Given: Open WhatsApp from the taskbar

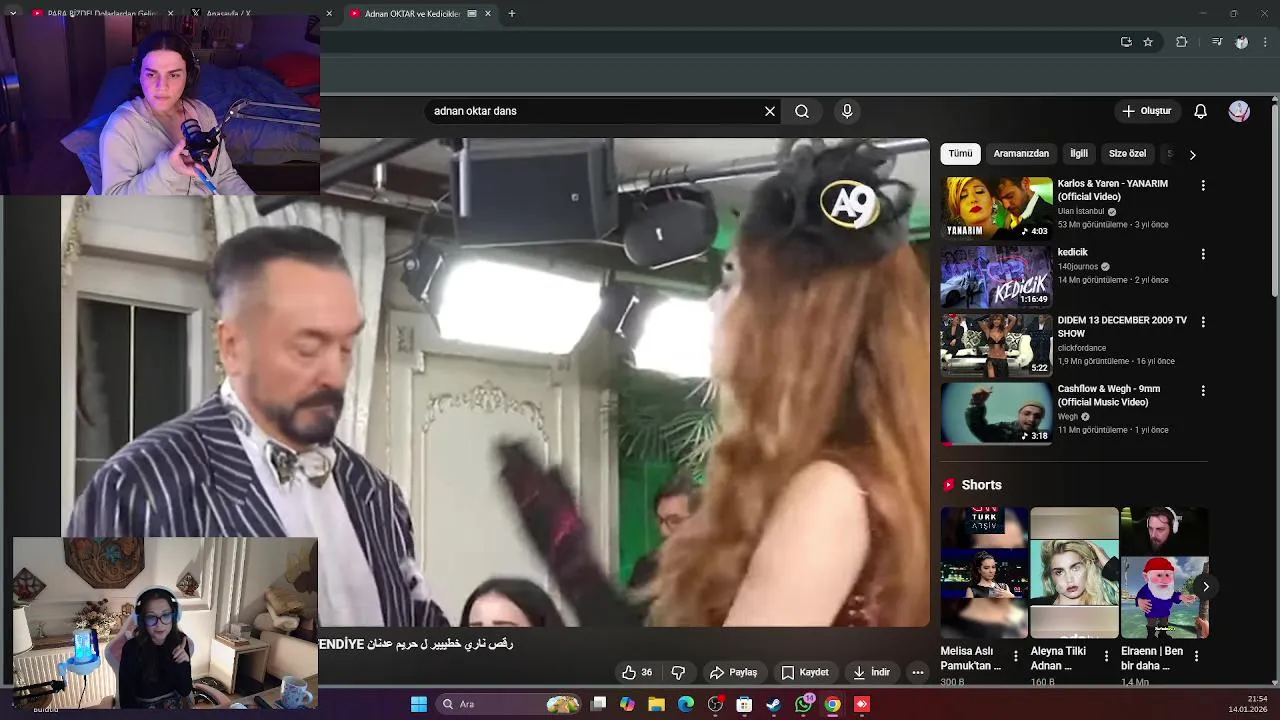Looking at the screenshot, I should point(803,704).
